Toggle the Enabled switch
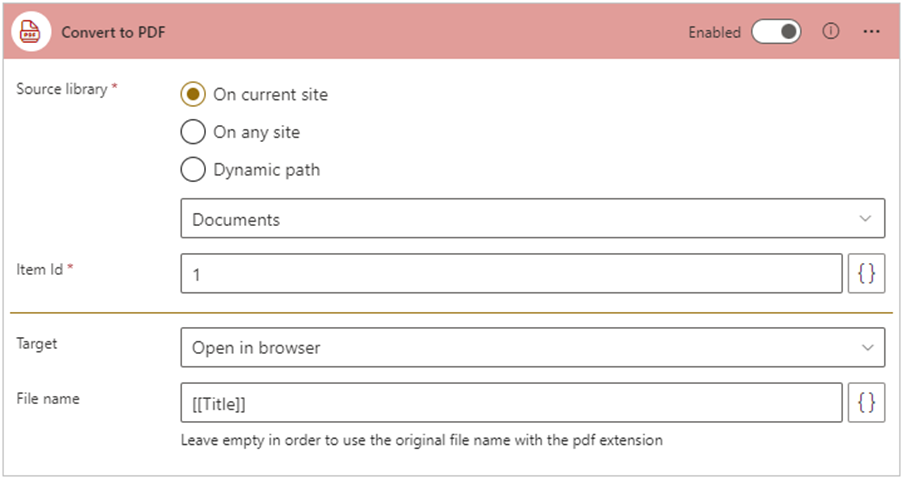 (777, 32)
